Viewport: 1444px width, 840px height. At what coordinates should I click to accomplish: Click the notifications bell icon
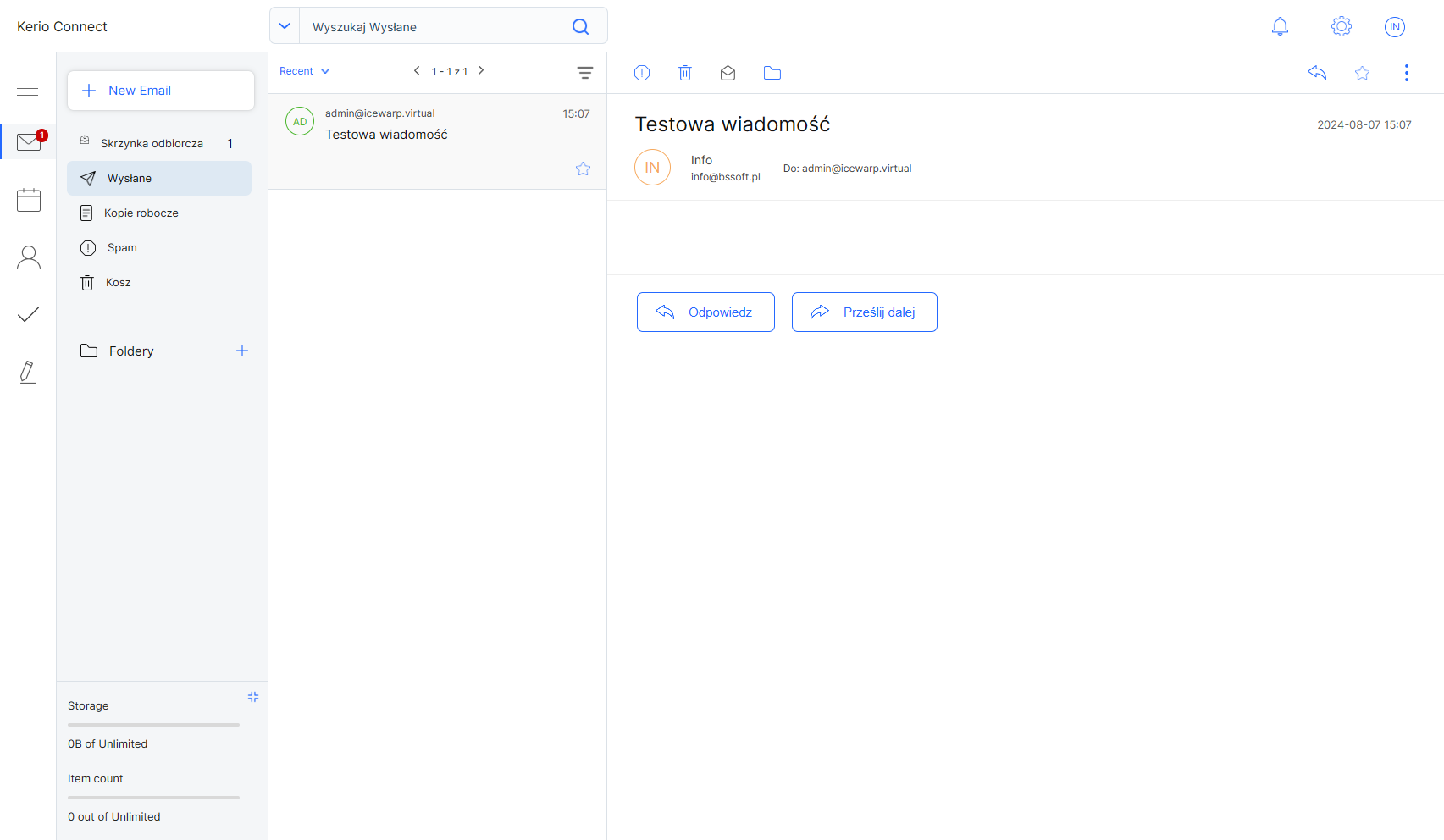click(1280, 27)
